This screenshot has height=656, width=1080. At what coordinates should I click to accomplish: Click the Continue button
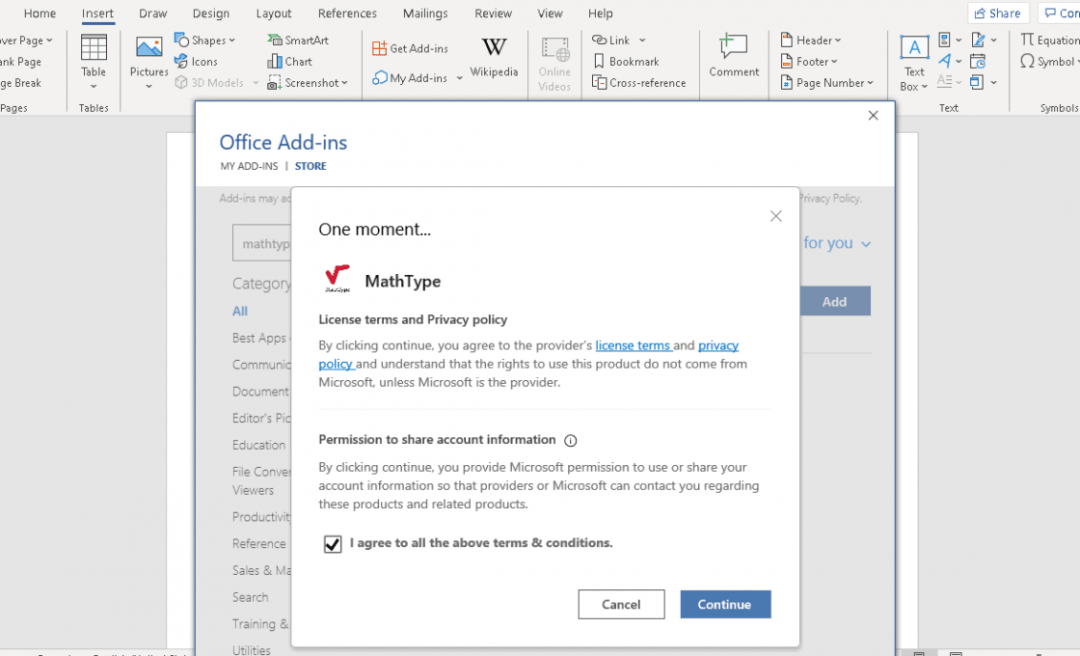(725, 604)
